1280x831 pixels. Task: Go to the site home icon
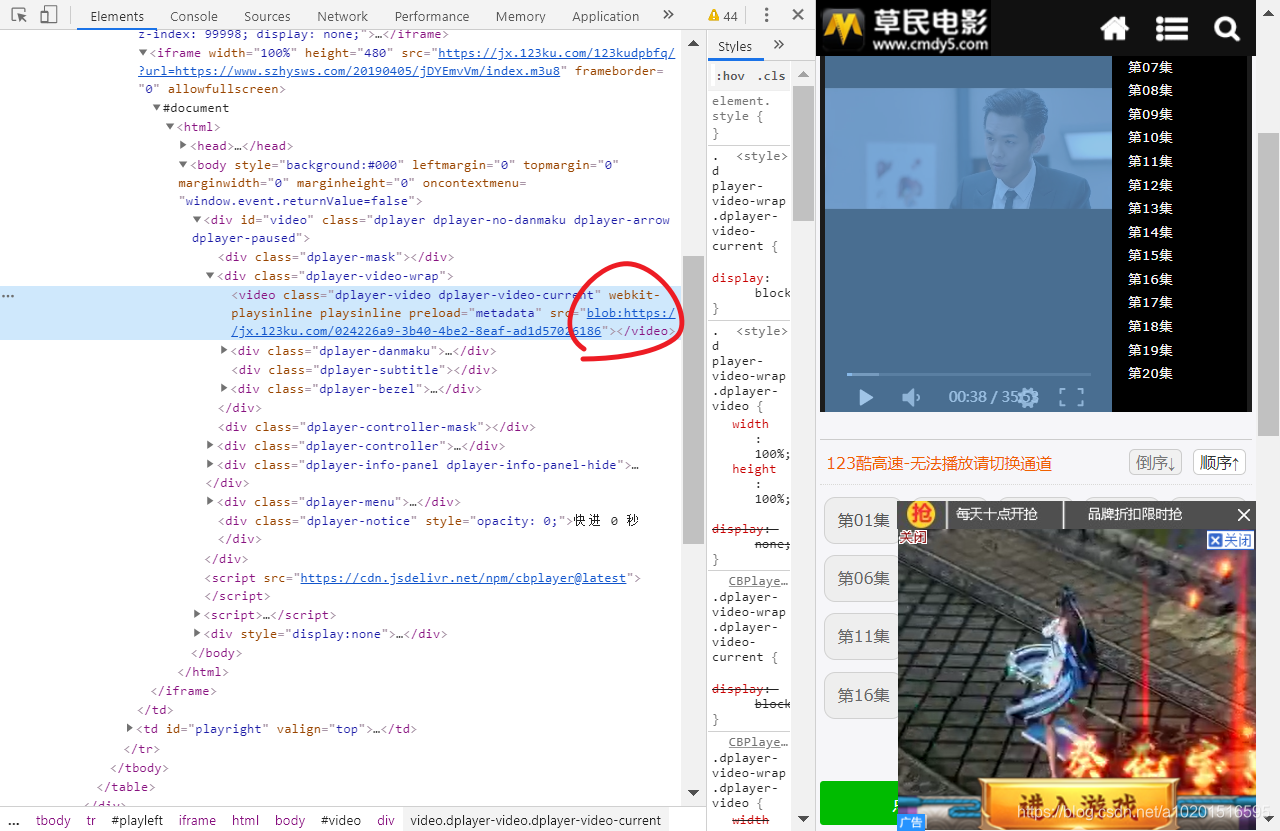pyautogui.click(x=1115, y=29)
